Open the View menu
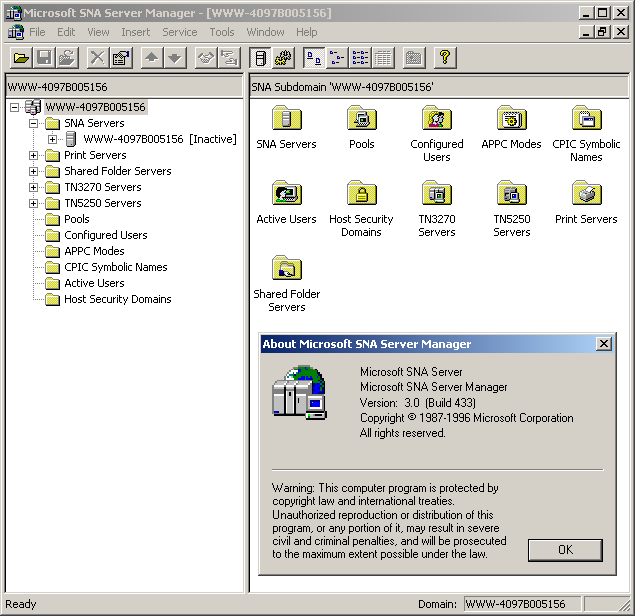The image size is (635, 616). tap(98, 32)
